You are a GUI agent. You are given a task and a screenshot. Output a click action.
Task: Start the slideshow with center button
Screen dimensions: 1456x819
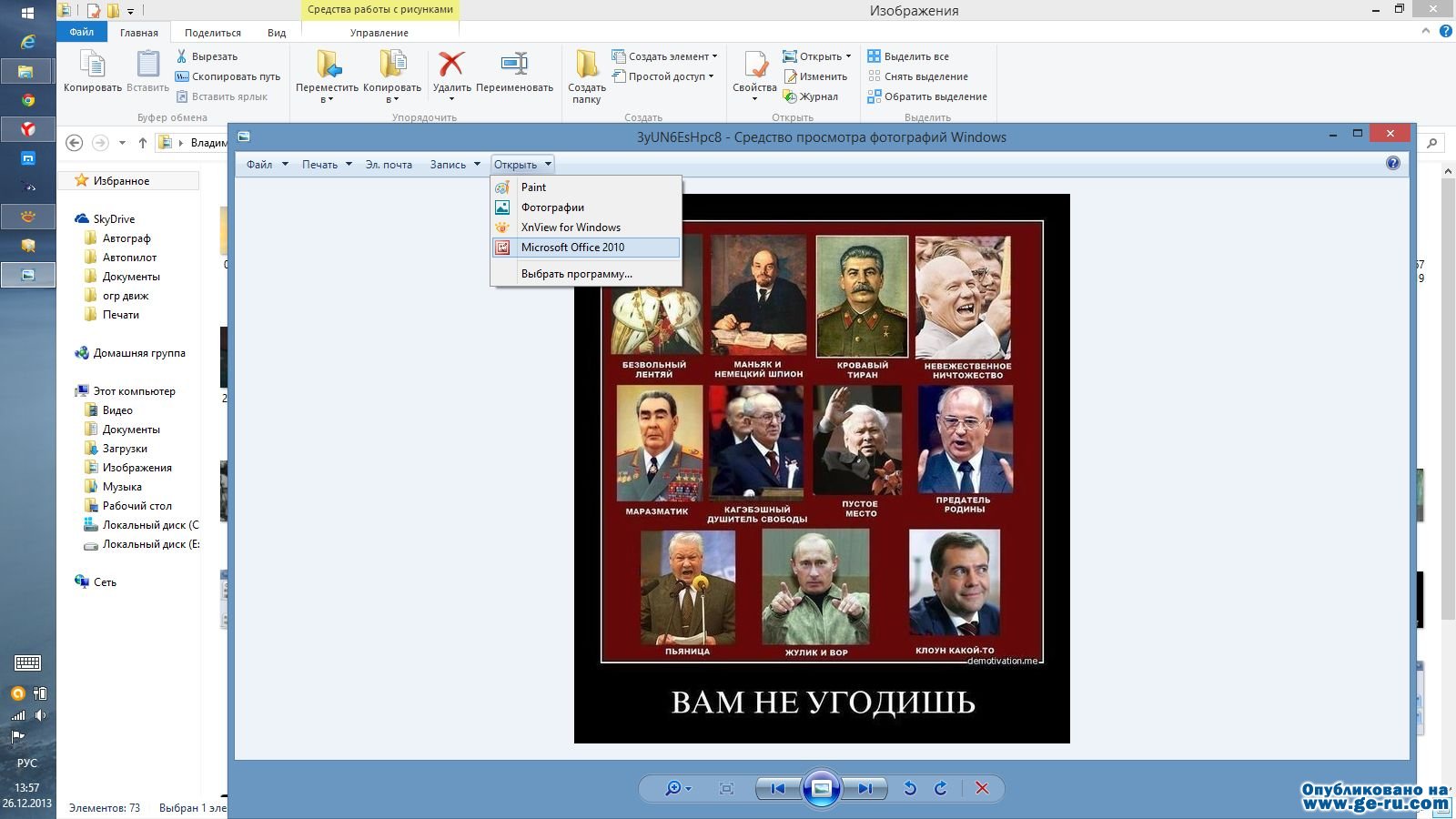[x=821, y=788]
